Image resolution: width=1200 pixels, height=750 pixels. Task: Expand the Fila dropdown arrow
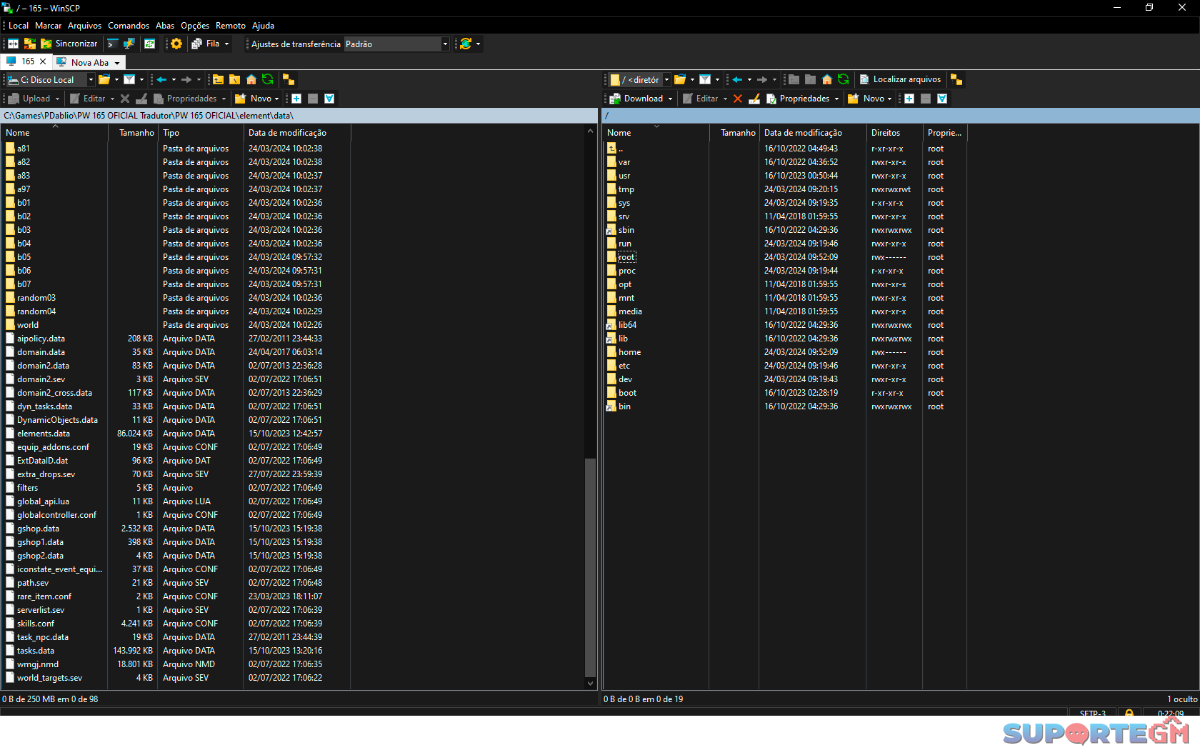pyautogui.click(x=227, y=44)
